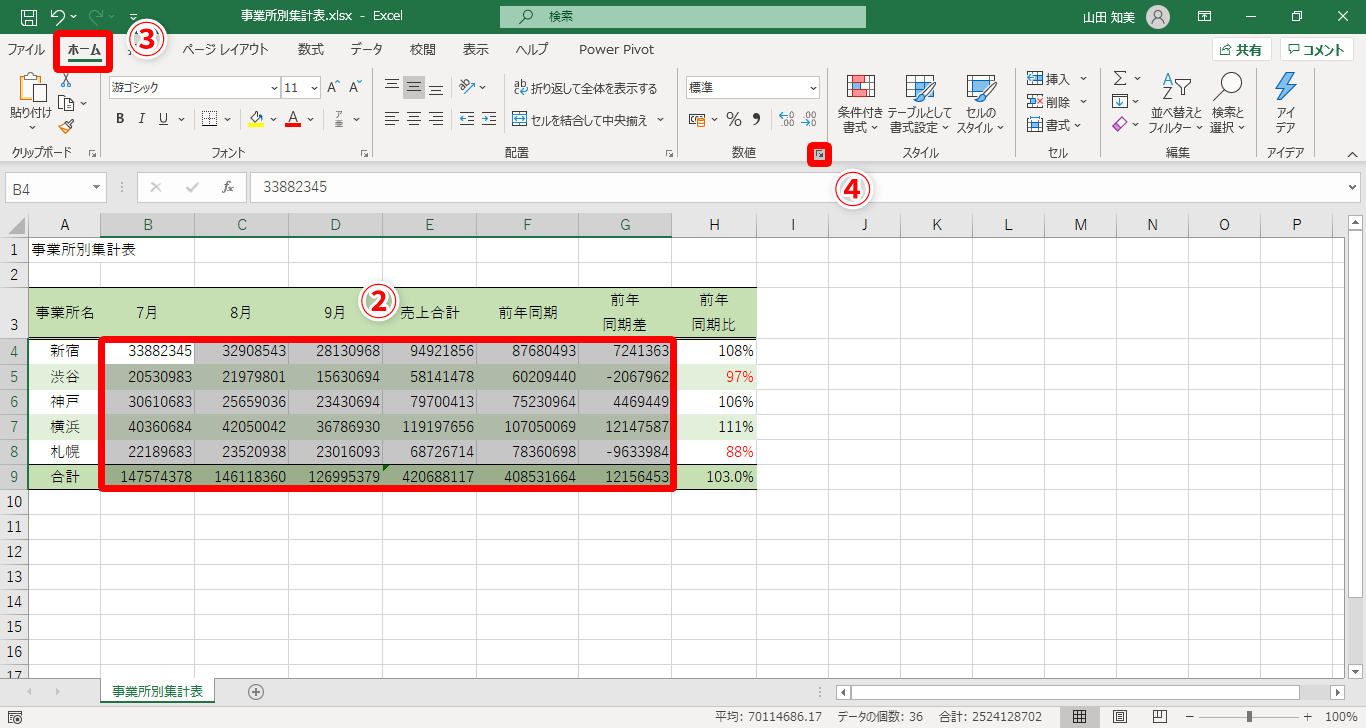The width and height of the screenshot is (1366, 728).
Task: Open cell styles (セルのスタイル)
Action: click(x=981, y=104)
